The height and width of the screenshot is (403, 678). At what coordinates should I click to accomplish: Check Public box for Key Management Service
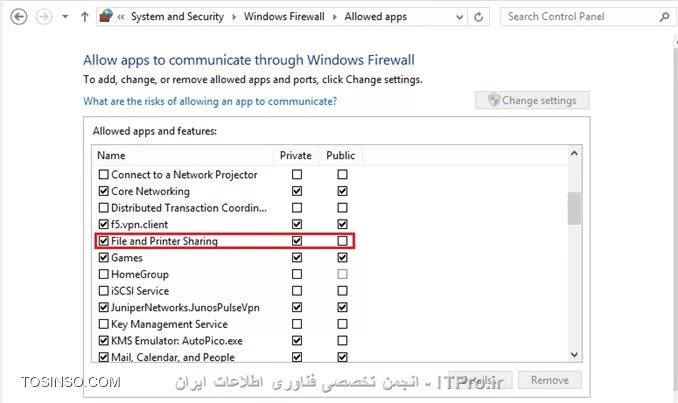(342, 324)
